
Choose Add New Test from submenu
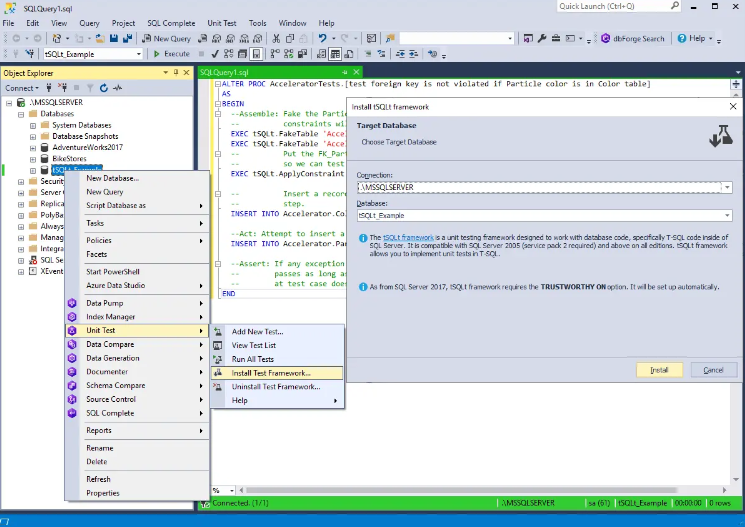(x=277, y=332)
